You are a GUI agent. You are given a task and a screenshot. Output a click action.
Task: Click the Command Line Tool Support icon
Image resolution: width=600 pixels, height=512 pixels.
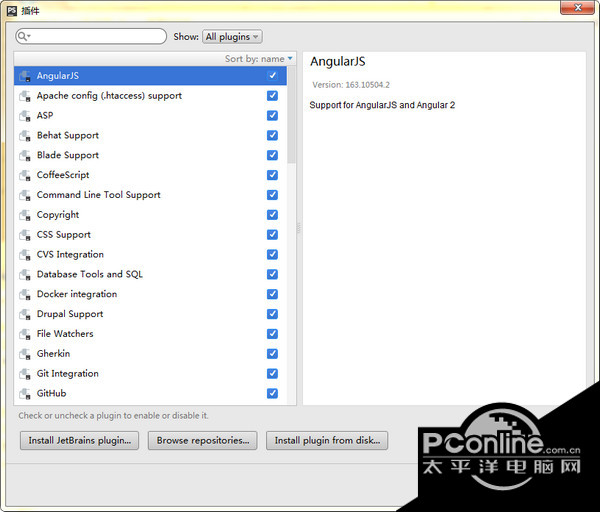(25, 196)
